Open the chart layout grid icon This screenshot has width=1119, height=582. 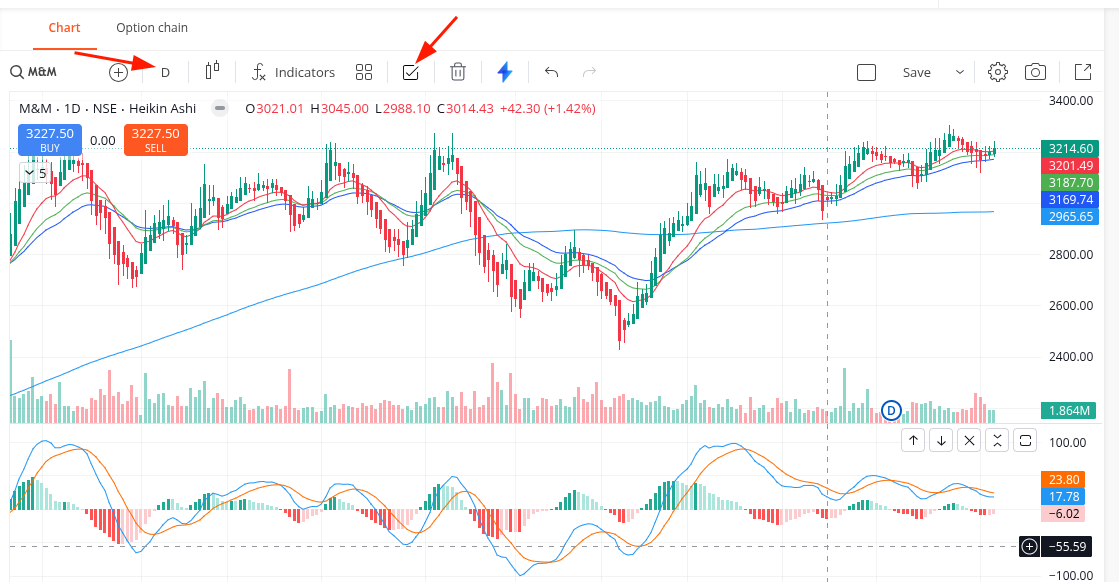pos(363,71)
